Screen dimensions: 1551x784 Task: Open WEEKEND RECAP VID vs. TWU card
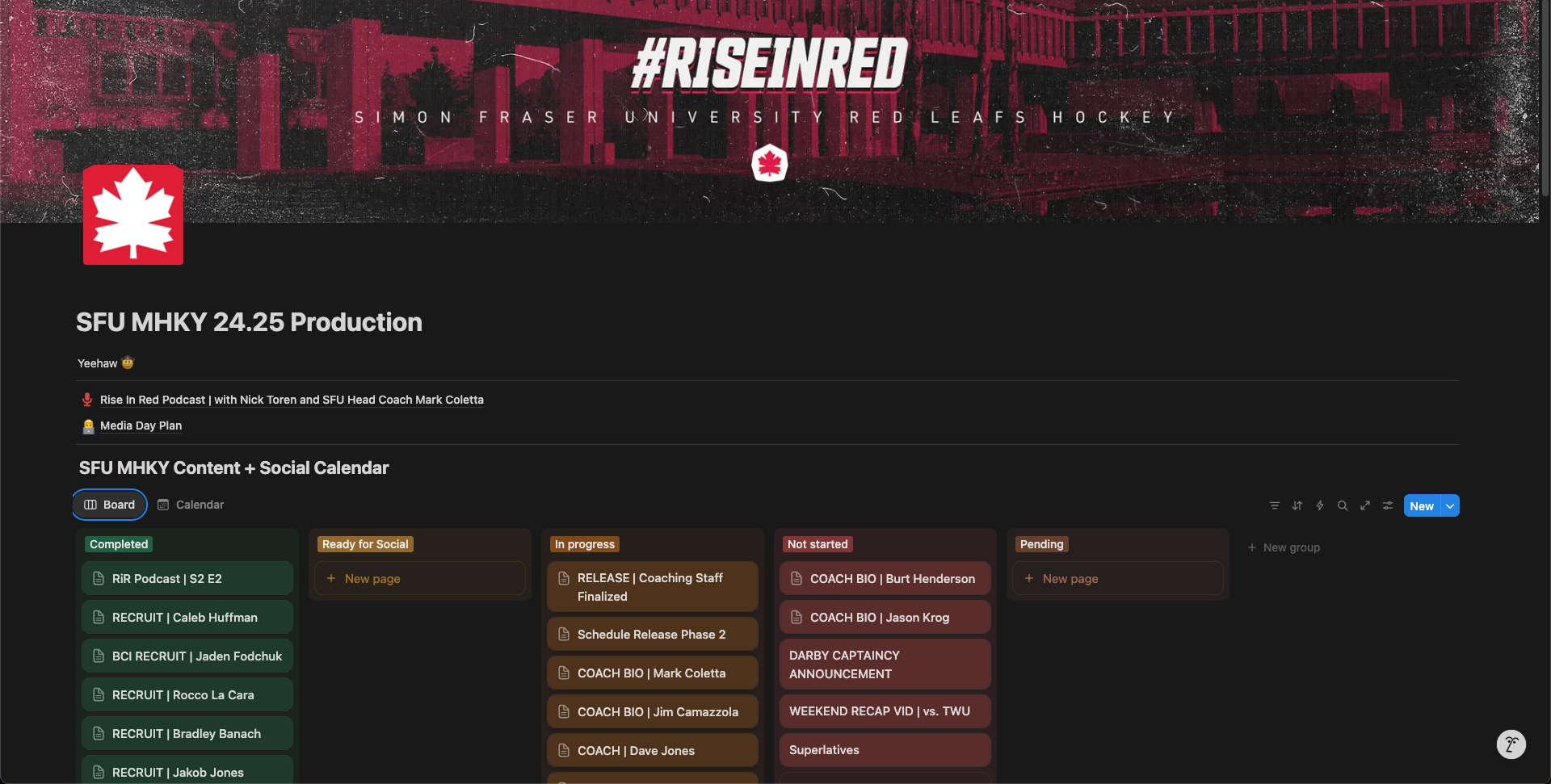point(885,711)
